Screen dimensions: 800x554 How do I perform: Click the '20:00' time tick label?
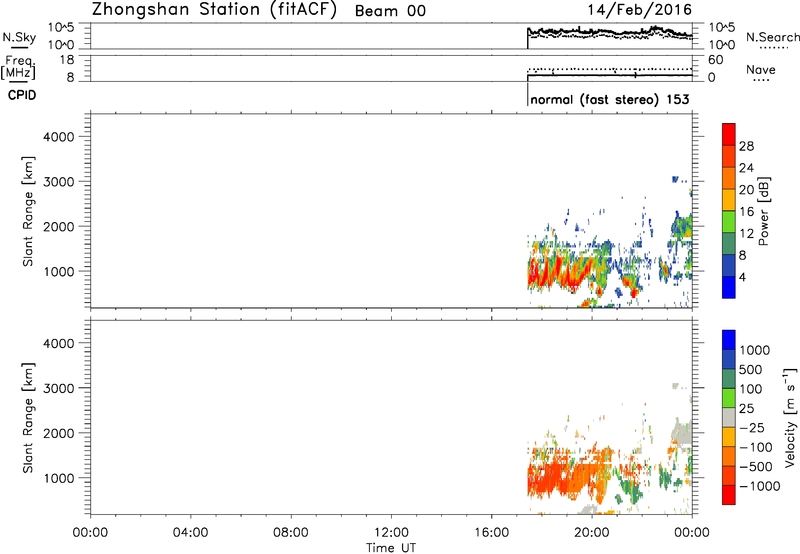pyautogui.click(x=592, y=533)
